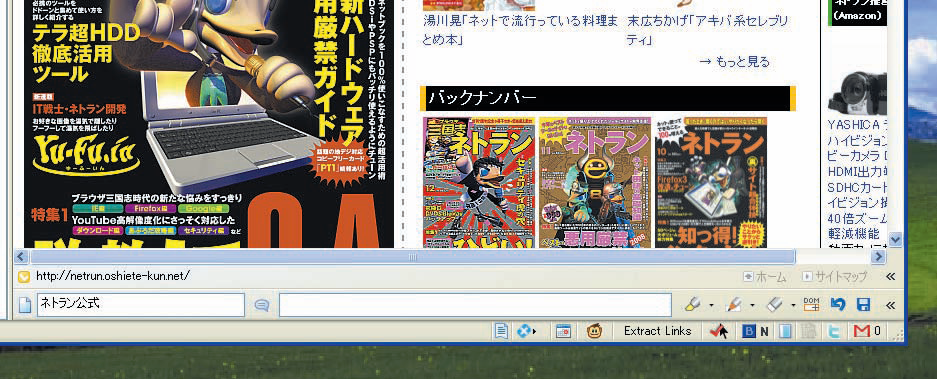This screenshot has width=937, height=379.
Task: Click the ネトラン公式 title field
Action: coord(141,305)
